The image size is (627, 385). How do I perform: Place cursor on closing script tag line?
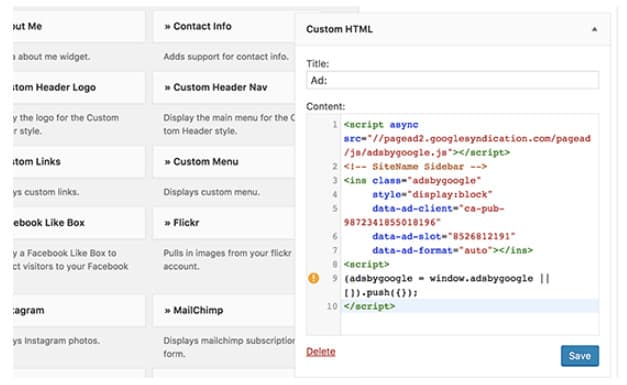(470, 306)
